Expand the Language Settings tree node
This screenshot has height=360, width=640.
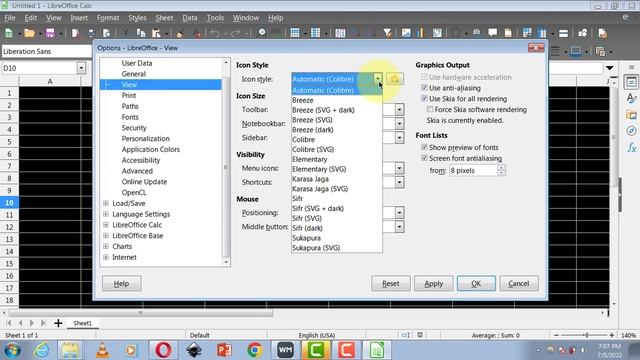(x=106, y=214)
